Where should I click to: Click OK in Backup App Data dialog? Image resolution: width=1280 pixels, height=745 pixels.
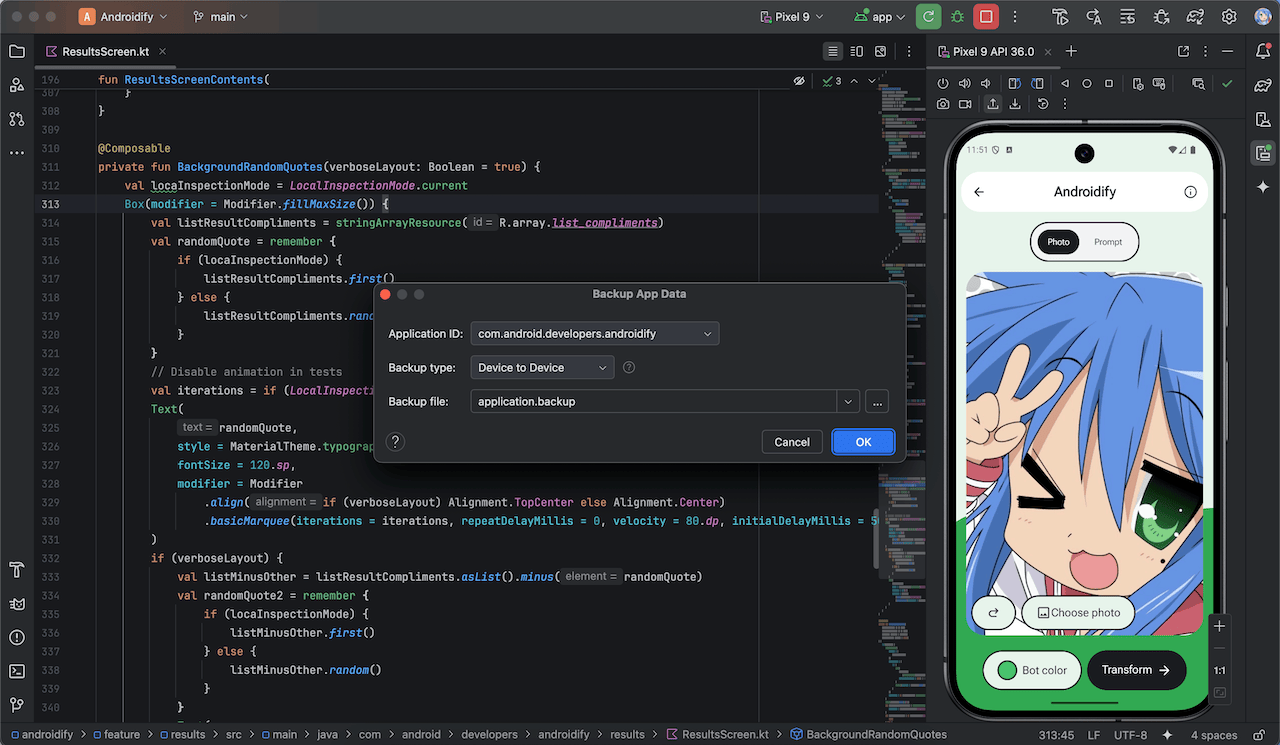coord(863,442)
